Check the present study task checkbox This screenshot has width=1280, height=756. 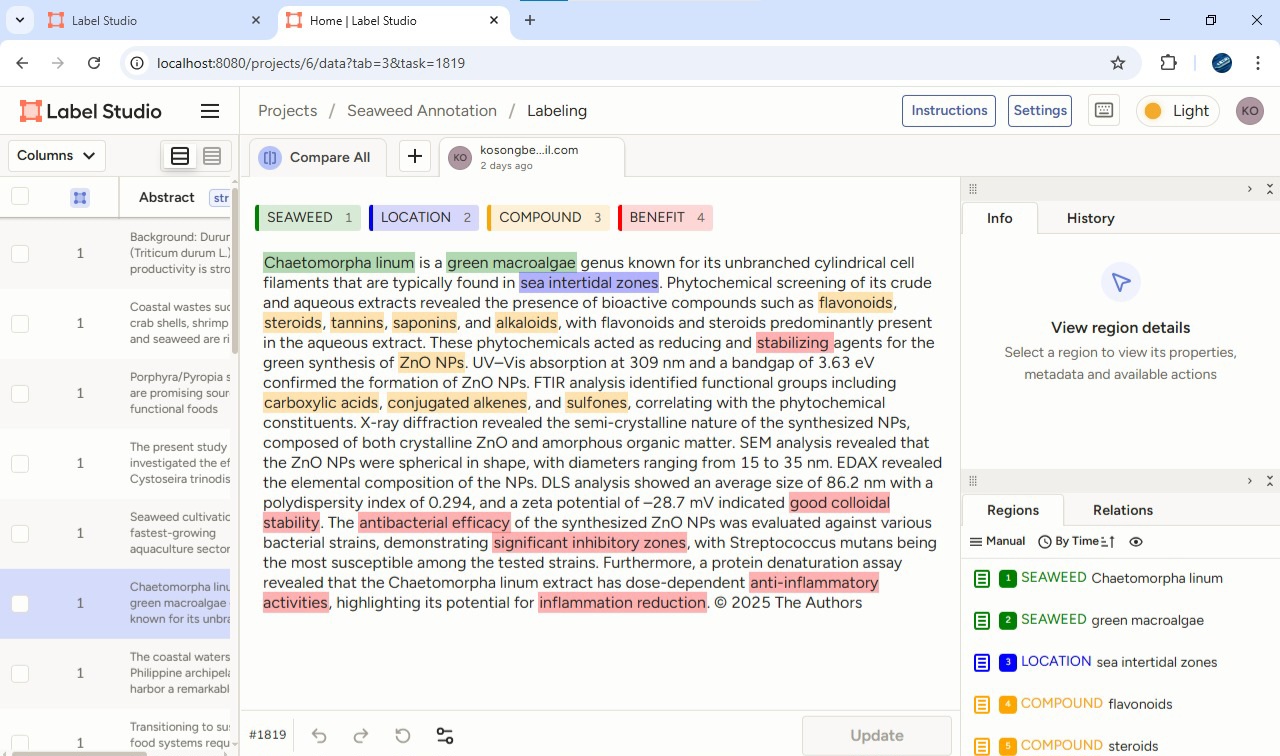tap(20, 464)
